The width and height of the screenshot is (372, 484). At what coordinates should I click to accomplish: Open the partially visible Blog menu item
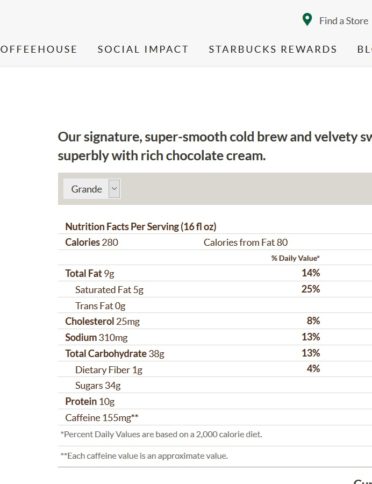click(x=364, y=49)
